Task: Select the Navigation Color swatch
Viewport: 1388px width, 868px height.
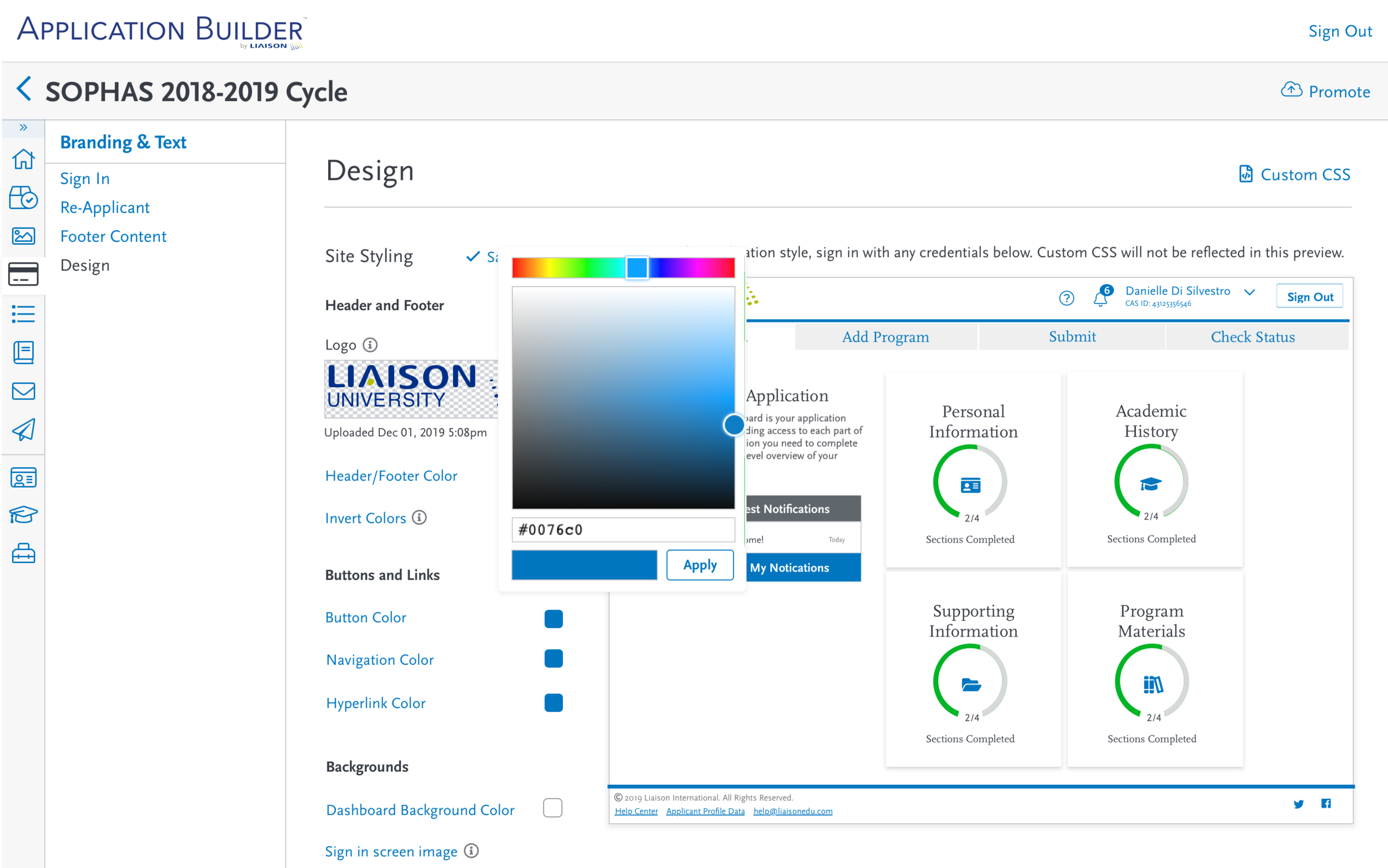Action: pyautogui.click(x=554, y=658)
